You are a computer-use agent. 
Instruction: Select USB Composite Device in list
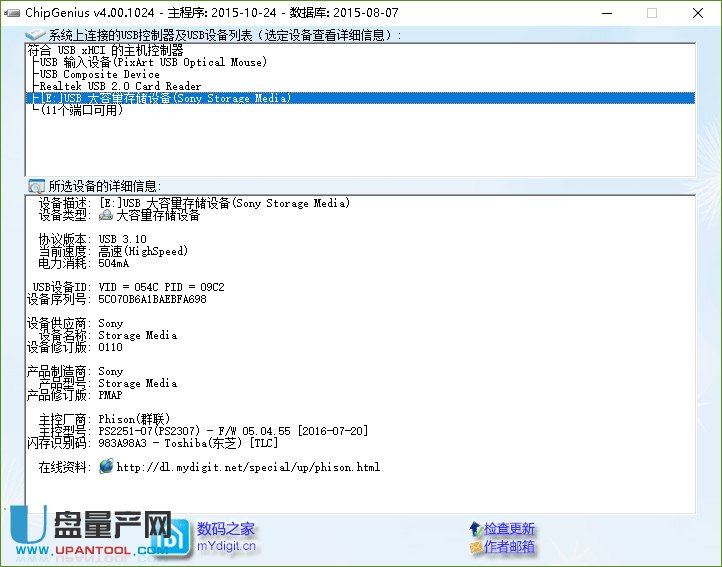(99, 74)
